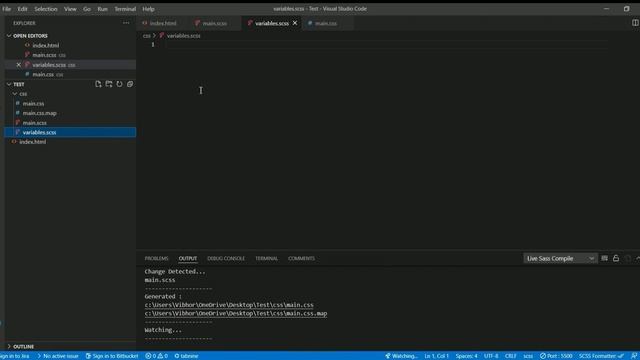Switch to the Debug Console tab
The width and height of the screenshot is (640, 360).
226,258
